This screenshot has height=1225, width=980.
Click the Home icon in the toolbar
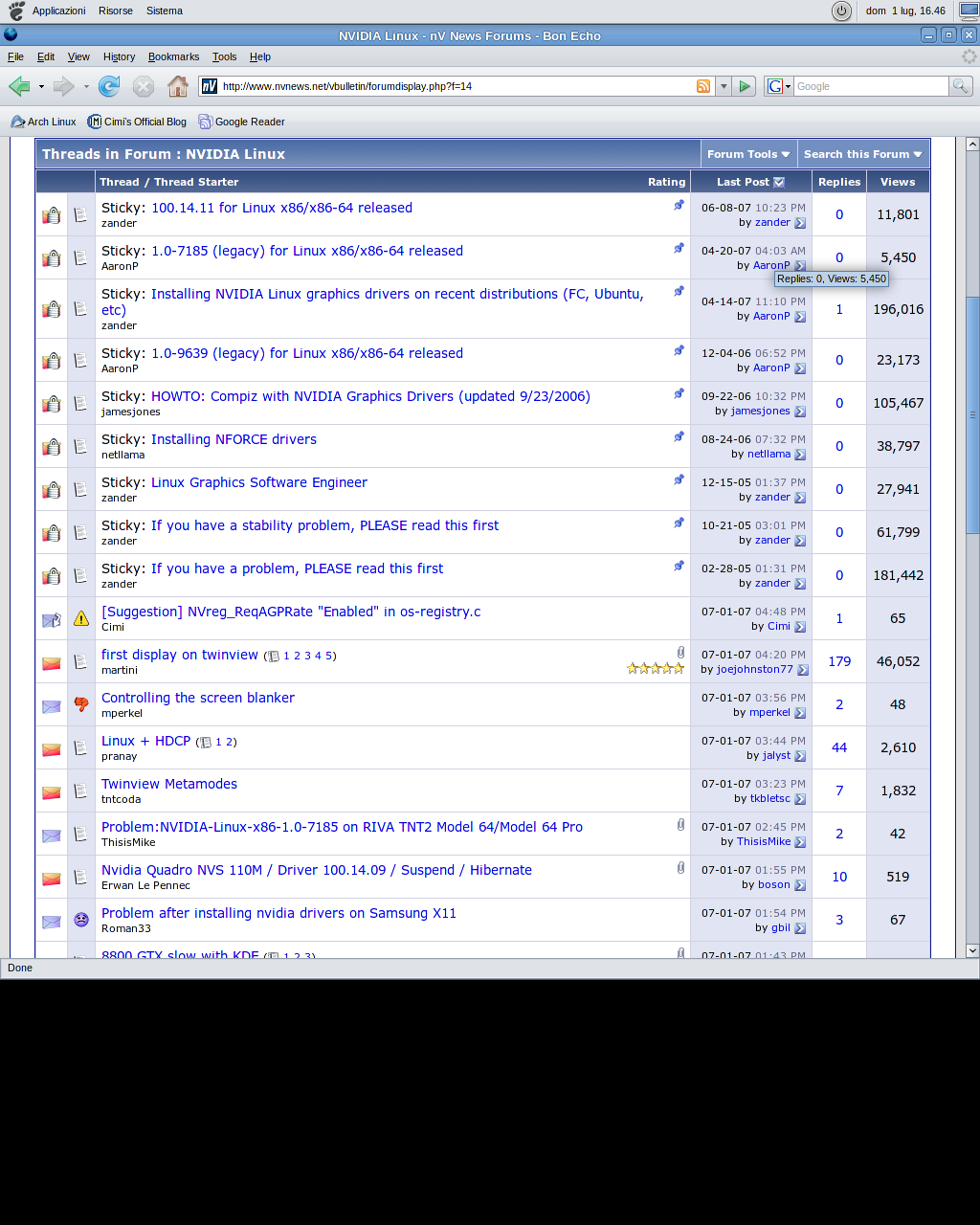coord(178,87)
